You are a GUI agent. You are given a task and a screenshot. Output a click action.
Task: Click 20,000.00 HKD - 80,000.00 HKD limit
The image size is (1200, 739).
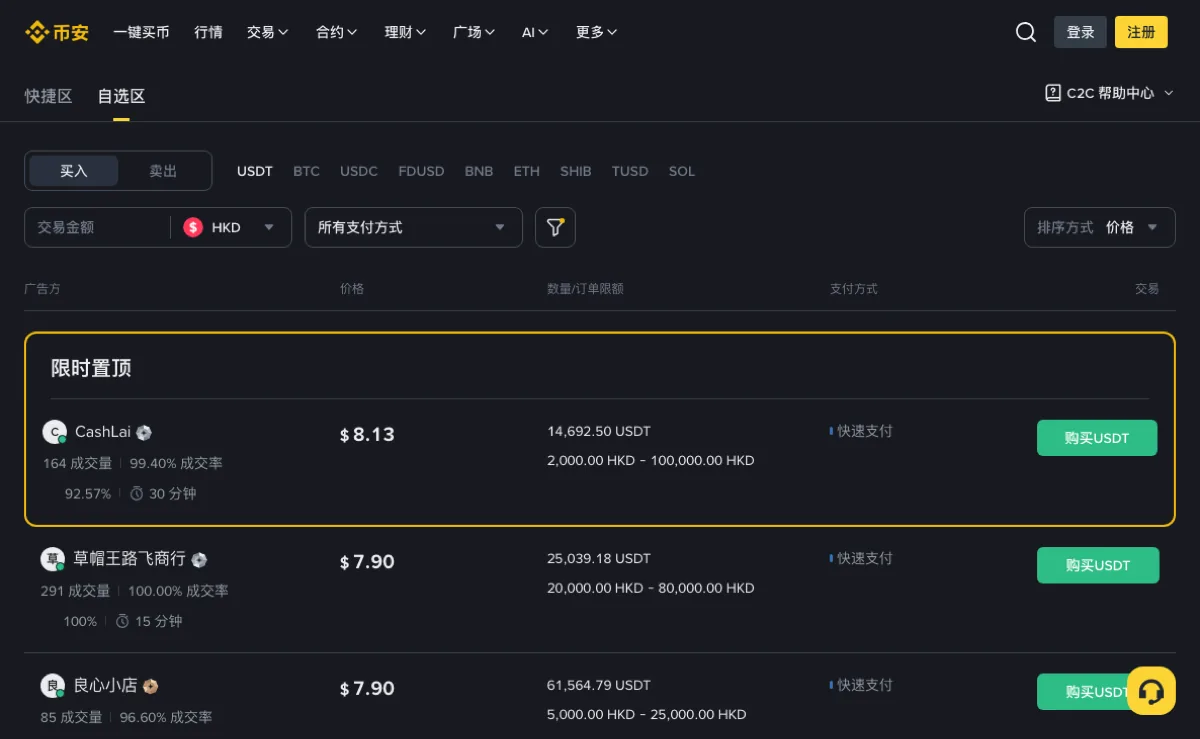point(651,588)
